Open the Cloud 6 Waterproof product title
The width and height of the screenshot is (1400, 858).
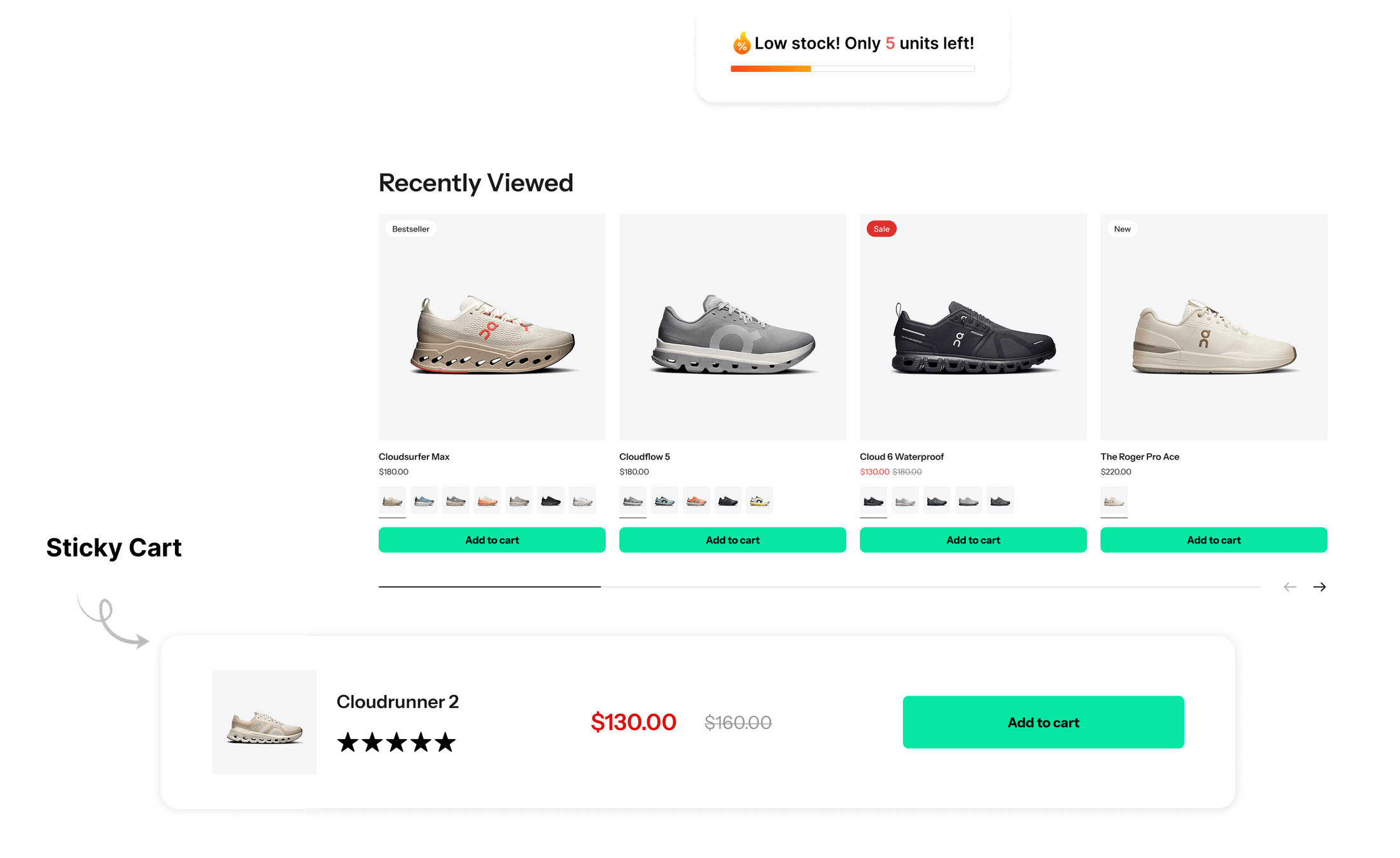point(901,457)
